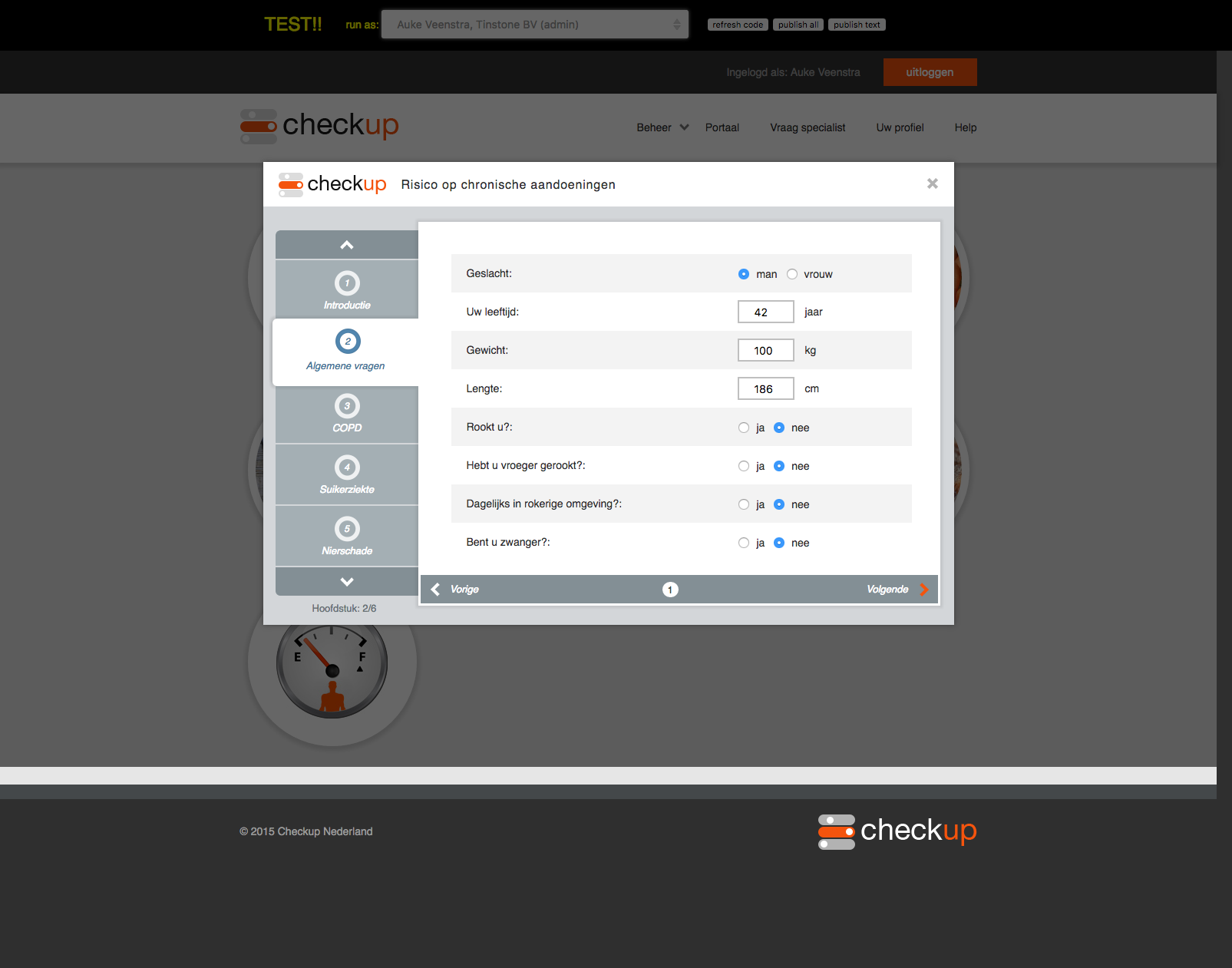Open the 'run as' user dropdown
This screenshot has width=1232, height=968.
[x=535, y=25]
